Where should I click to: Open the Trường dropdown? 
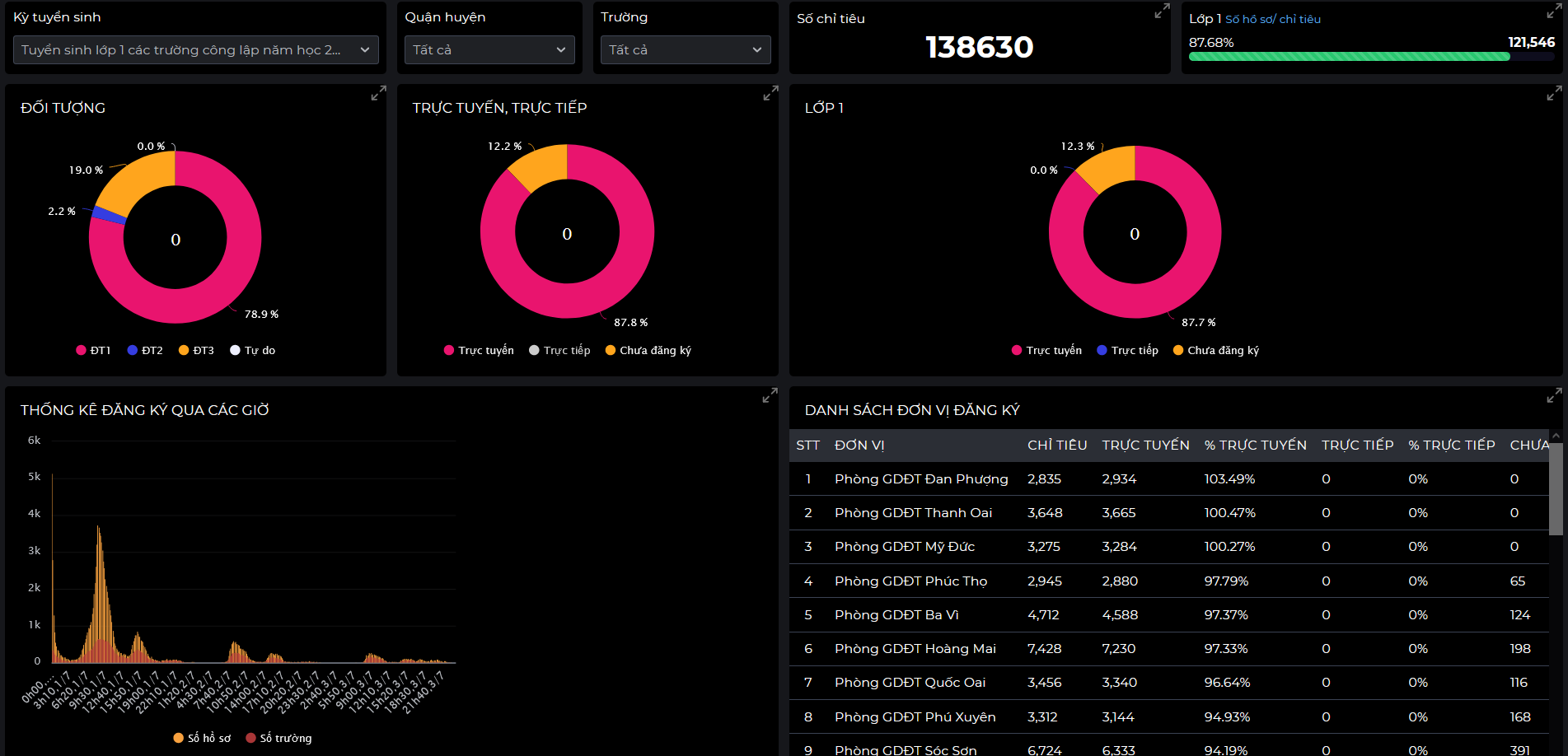click(686, 50)
